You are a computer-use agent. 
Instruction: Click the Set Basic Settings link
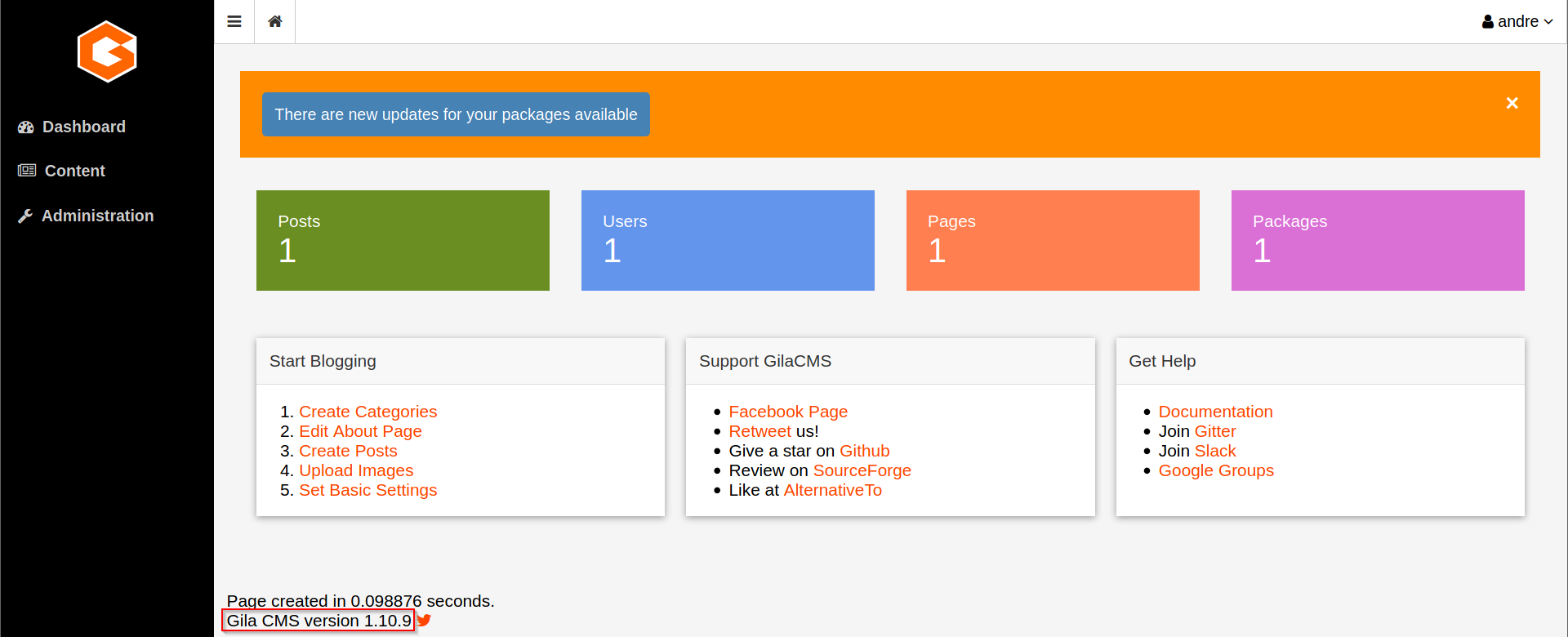click(x=367, y=490)
